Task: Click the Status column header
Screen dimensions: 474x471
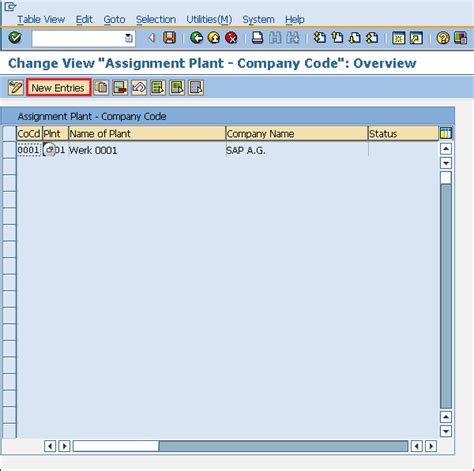Action: (403, 133)
